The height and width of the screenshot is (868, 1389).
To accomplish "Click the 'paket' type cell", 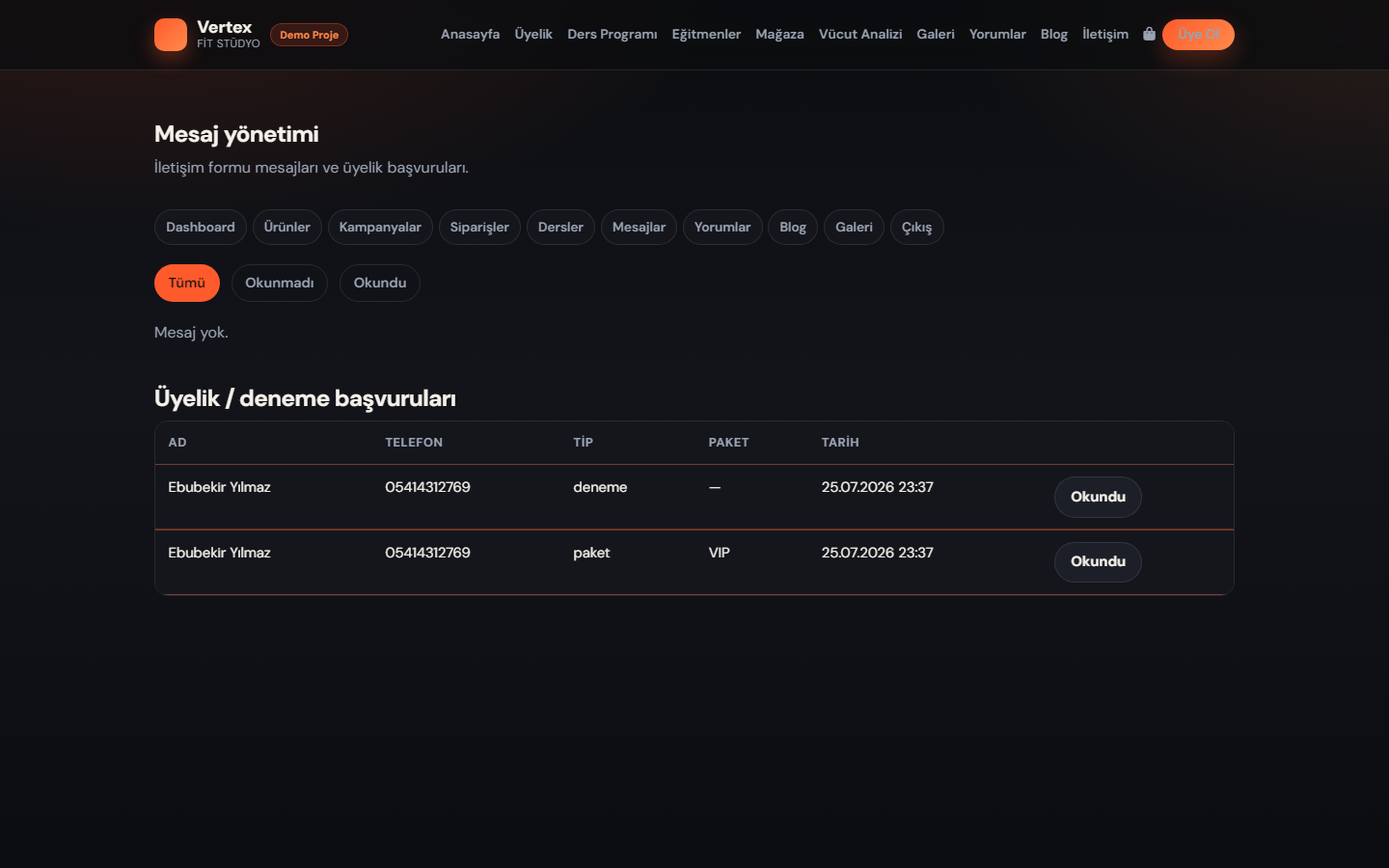I will click(x=591, y=554).
